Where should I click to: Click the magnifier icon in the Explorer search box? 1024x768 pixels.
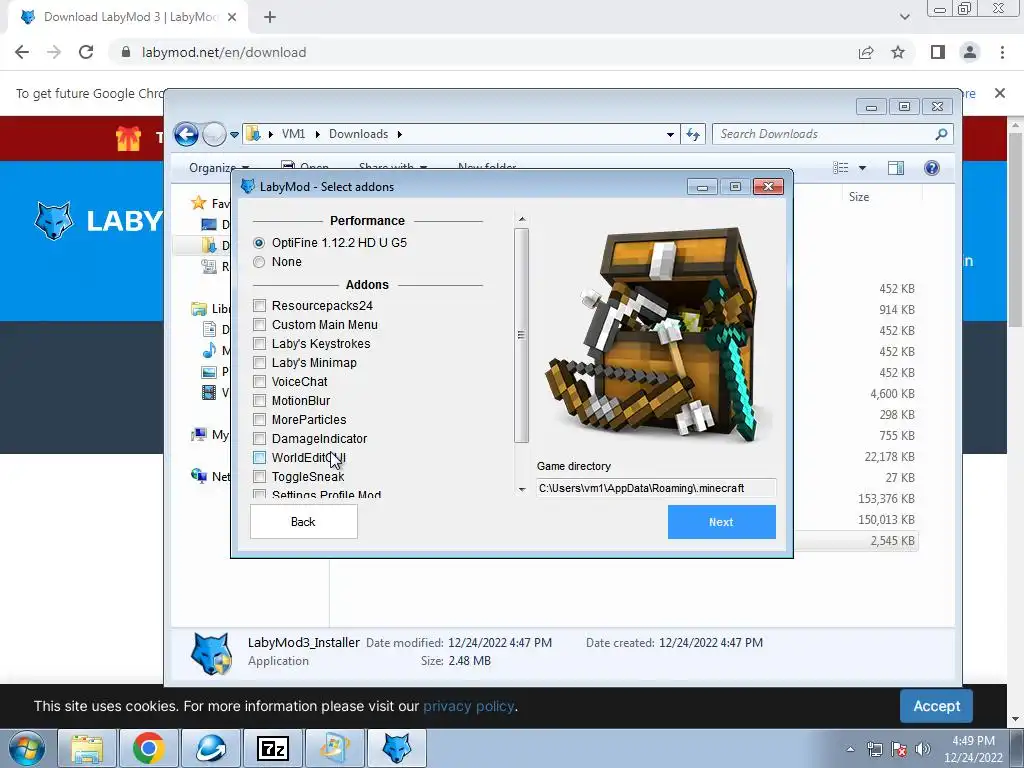point(941,134)
